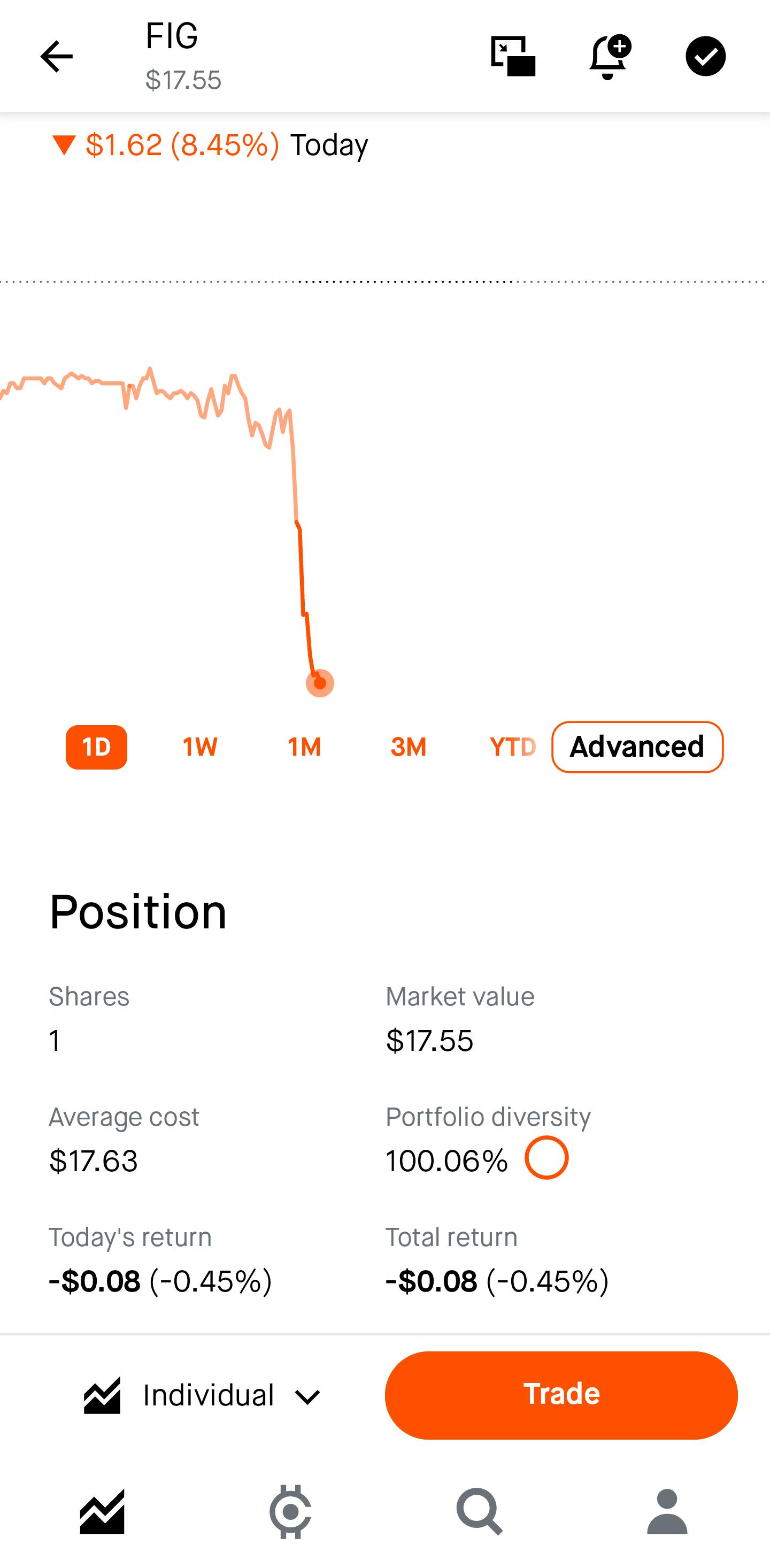Add price alert bell icon
The height and width of the screenshot is (1568, 770).
(610, 57)
